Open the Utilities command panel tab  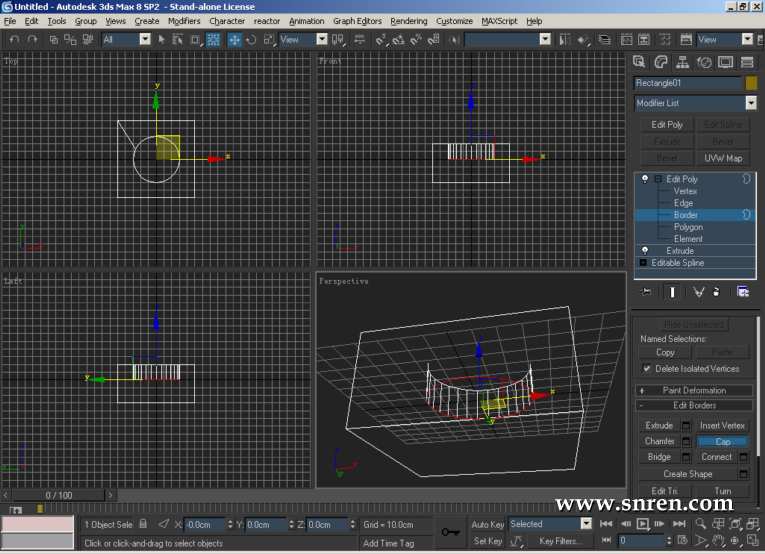tap(747, 62)
